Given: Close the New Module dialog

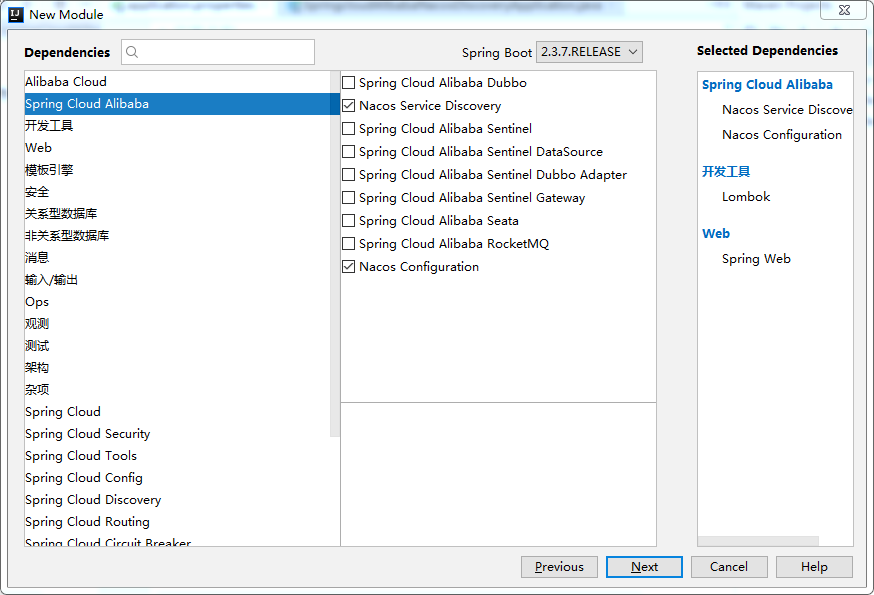Looking at the screenshot, I should [844, 11].
